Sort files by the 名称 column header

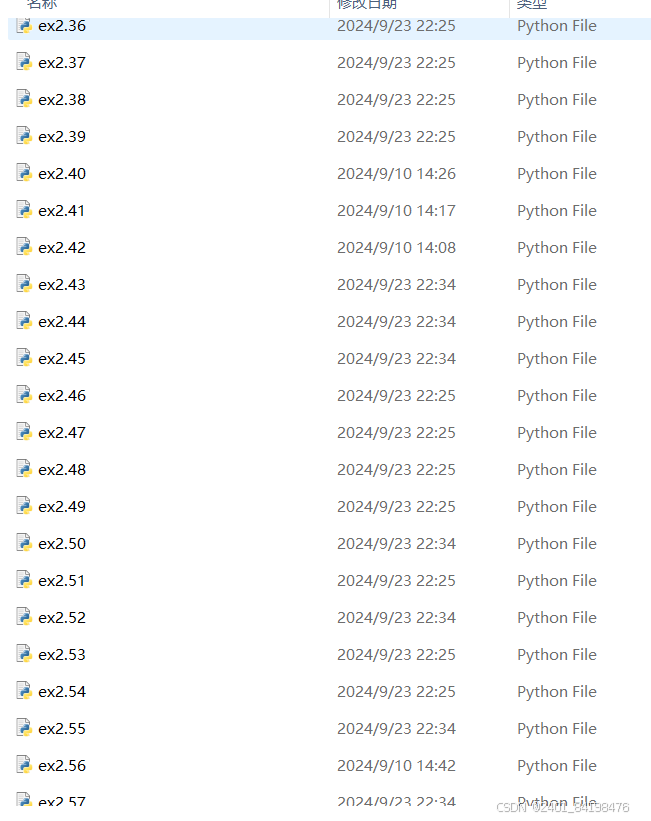42,5
